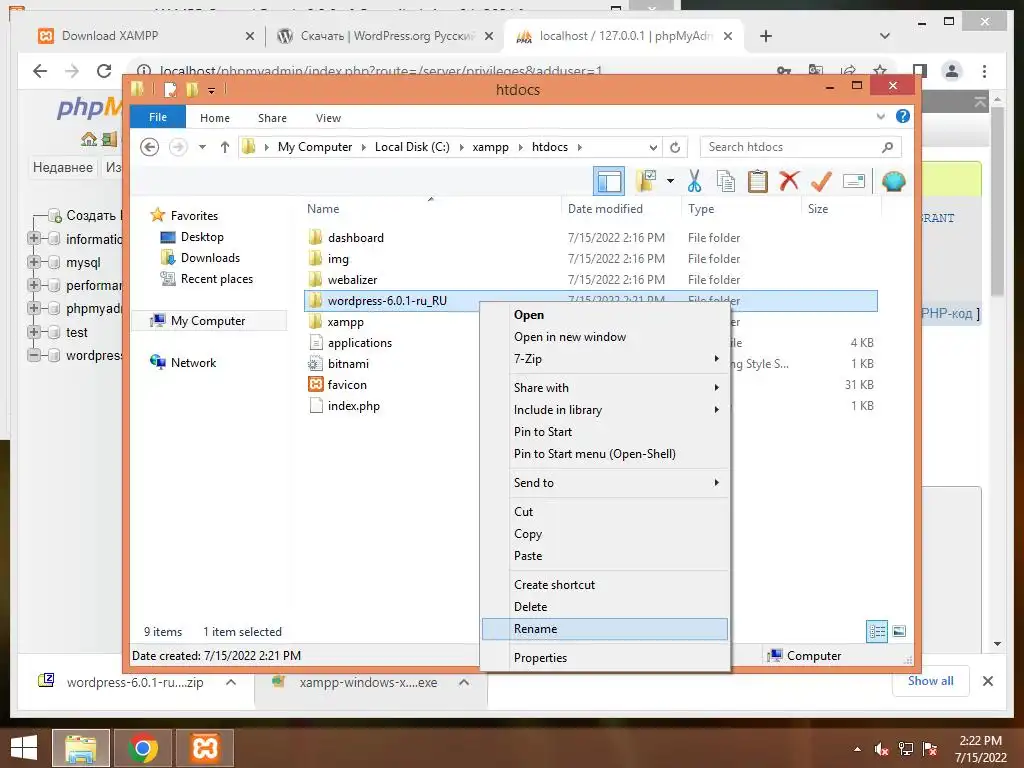
Task: Open the Home ribbon tab
Action: tap(215, 118)
